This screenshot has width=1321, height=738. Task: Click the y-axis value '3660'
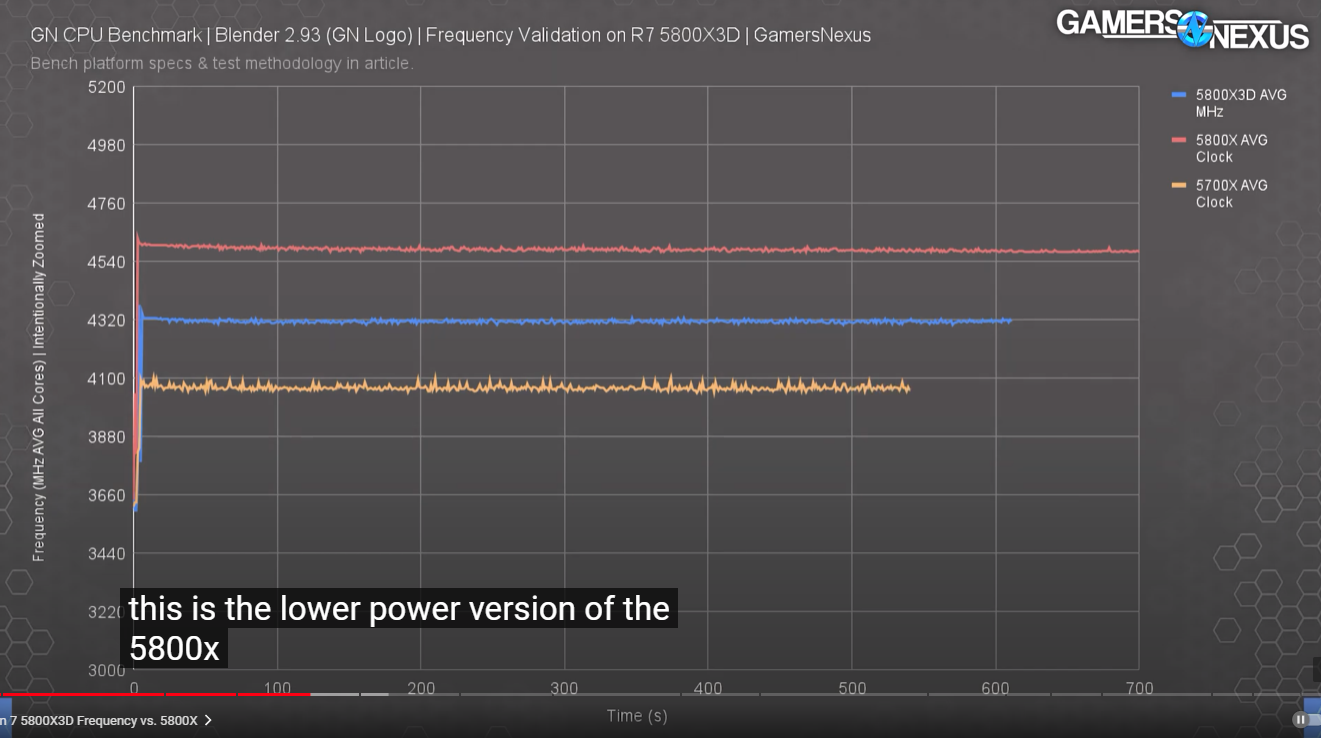pos(107,495)
